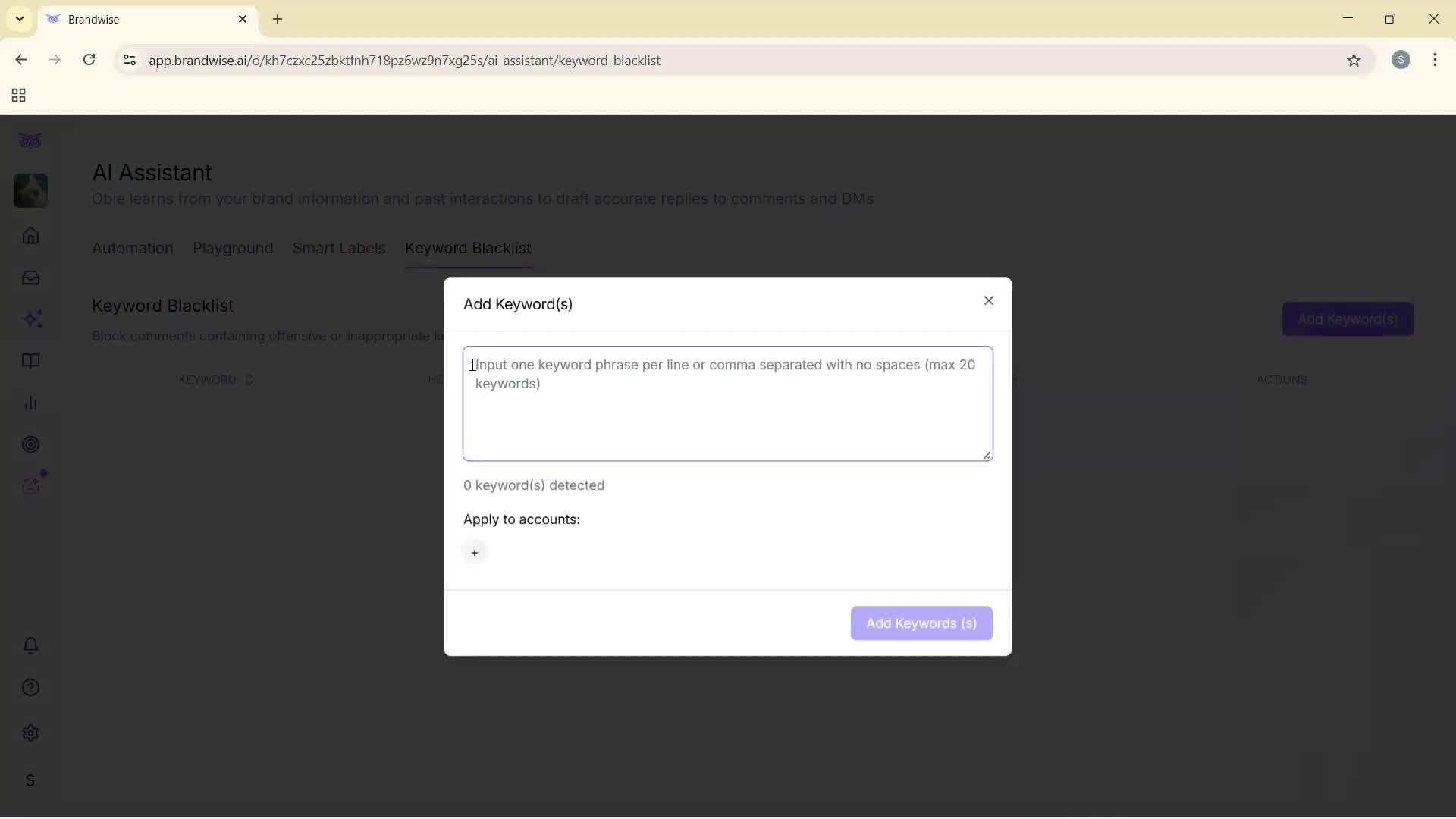Screen dimensions: 1456x819
Task: Open the target/goals icon in the sidebar
Action: (x=30, y=444)
